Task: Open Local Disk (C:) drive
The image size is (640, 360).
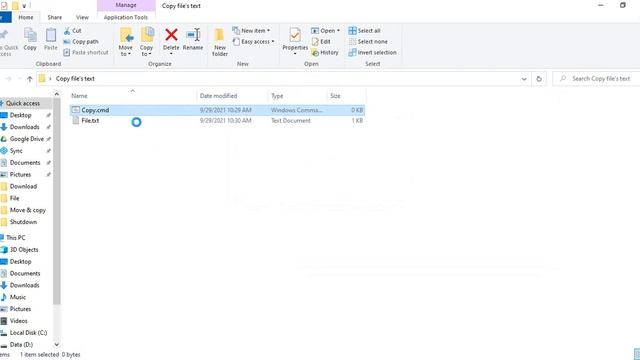Action: (28, 333)
